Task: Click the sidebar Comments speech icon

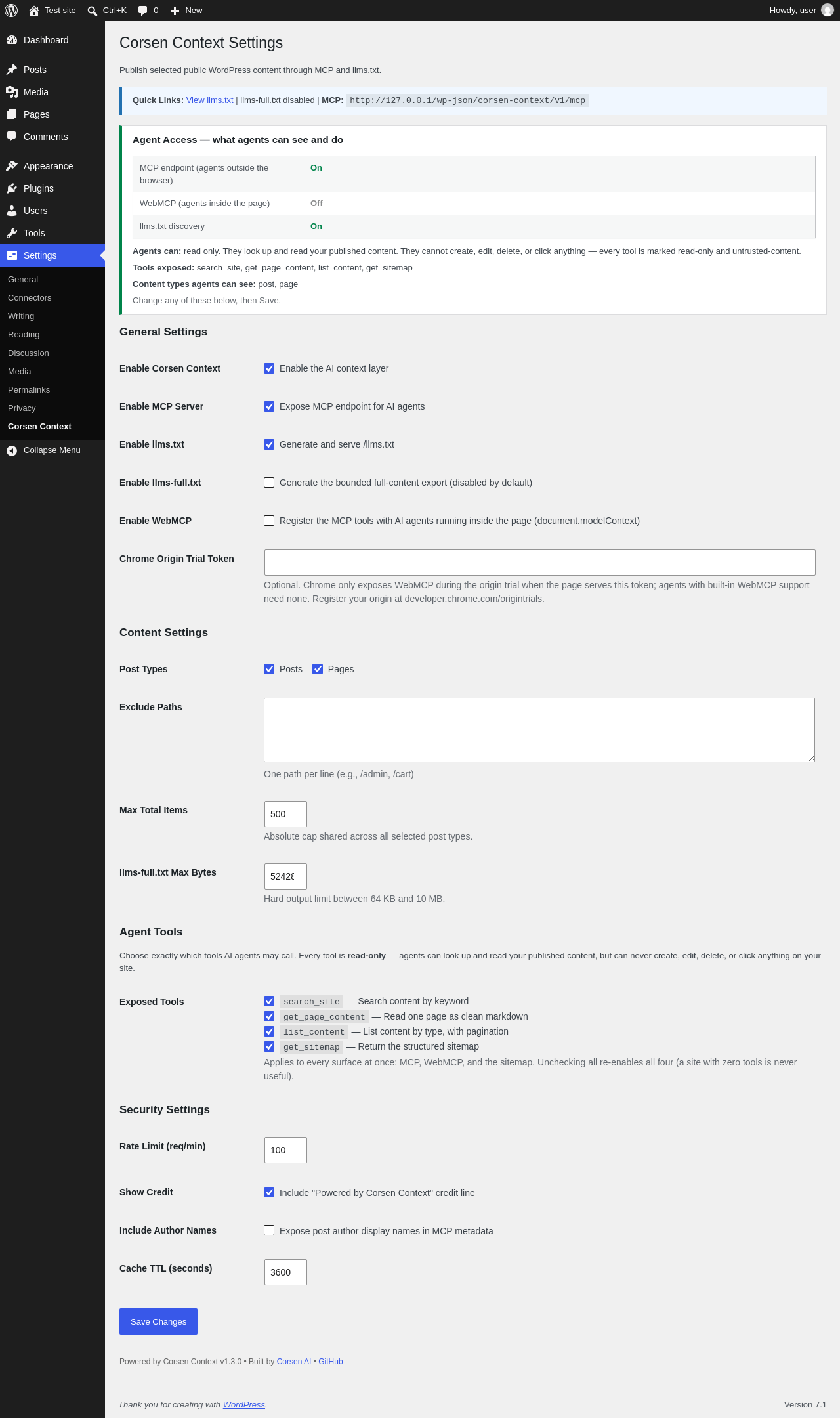Action: [12, 137]
